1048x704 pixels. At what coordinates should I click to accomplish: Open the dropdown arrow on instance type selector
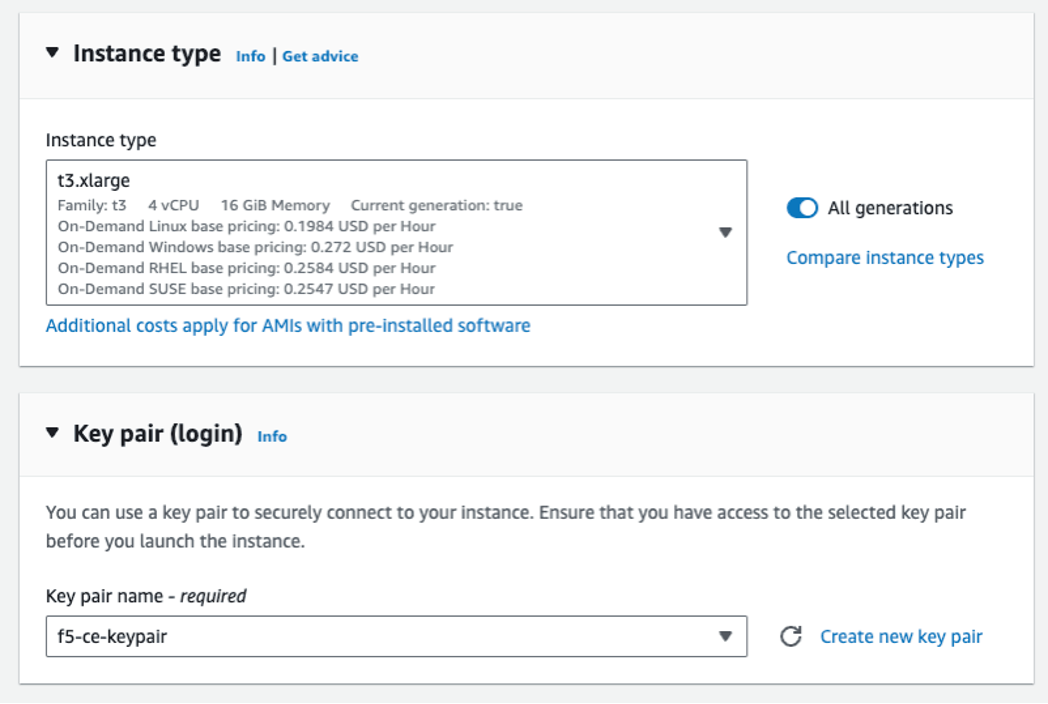[x=728, y=230]
